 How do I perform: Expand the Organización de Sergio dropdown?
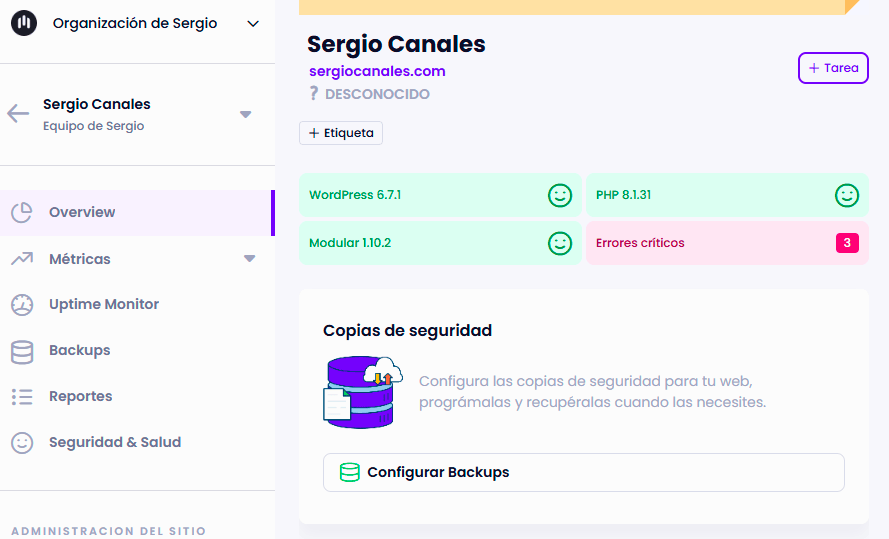[x=252, y=24]
